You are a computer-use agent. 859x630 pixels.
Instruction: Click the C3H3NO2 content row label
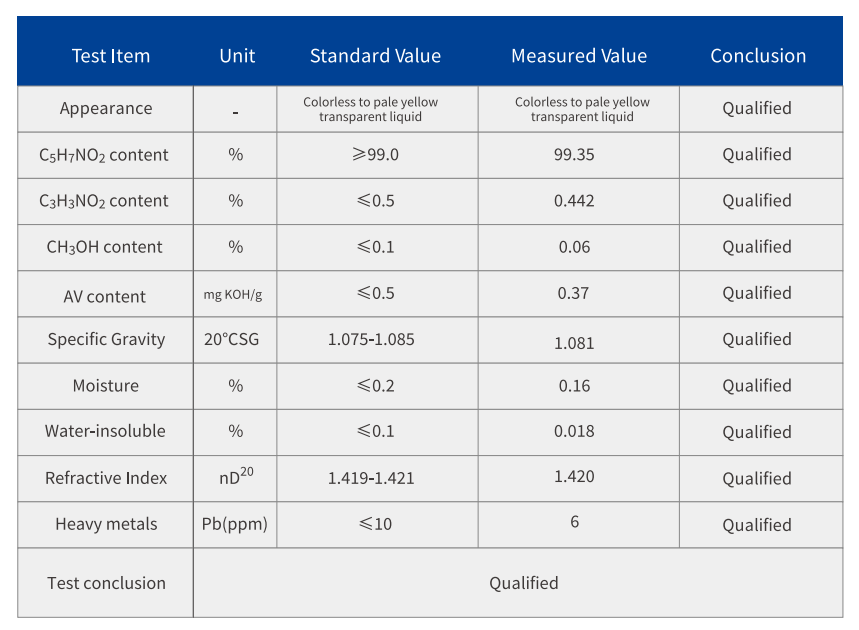[x=104, y=201]
